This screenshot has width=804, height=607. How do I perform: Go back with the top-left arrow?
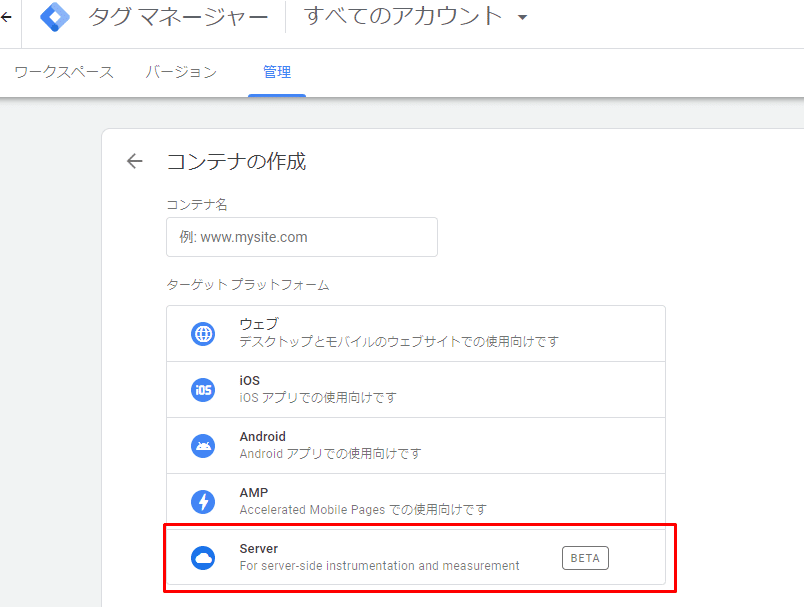coord(6,17)
